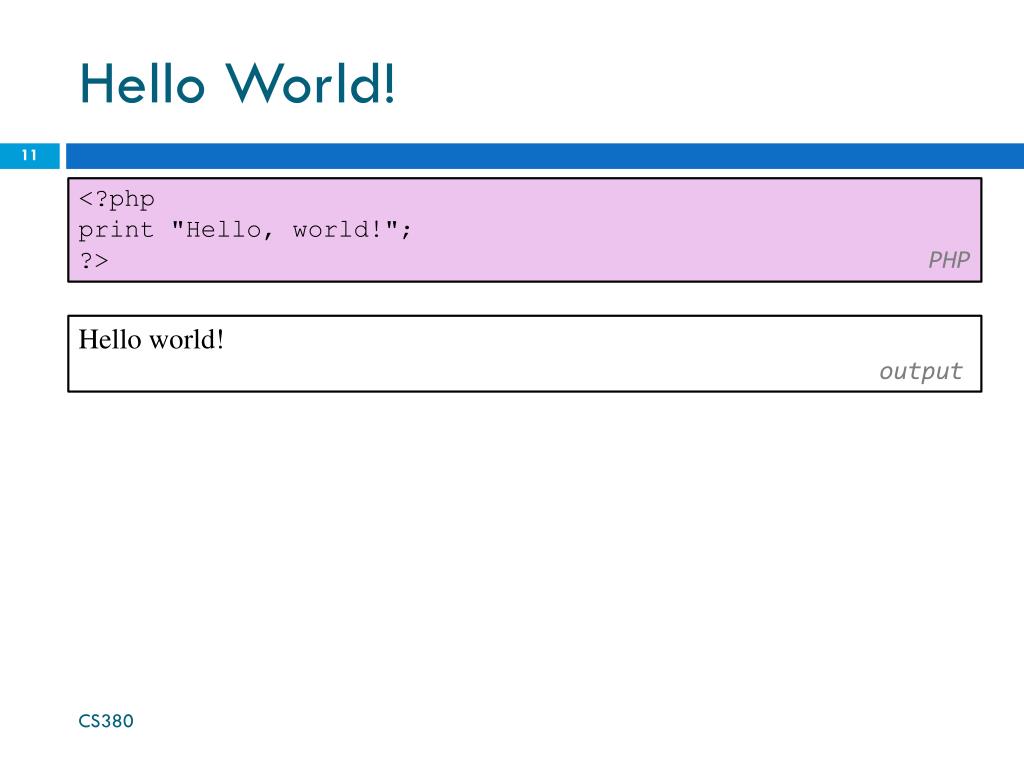Click the "<?php" opening tag line
Screen dimensions: 1024x768
point(116,199)
